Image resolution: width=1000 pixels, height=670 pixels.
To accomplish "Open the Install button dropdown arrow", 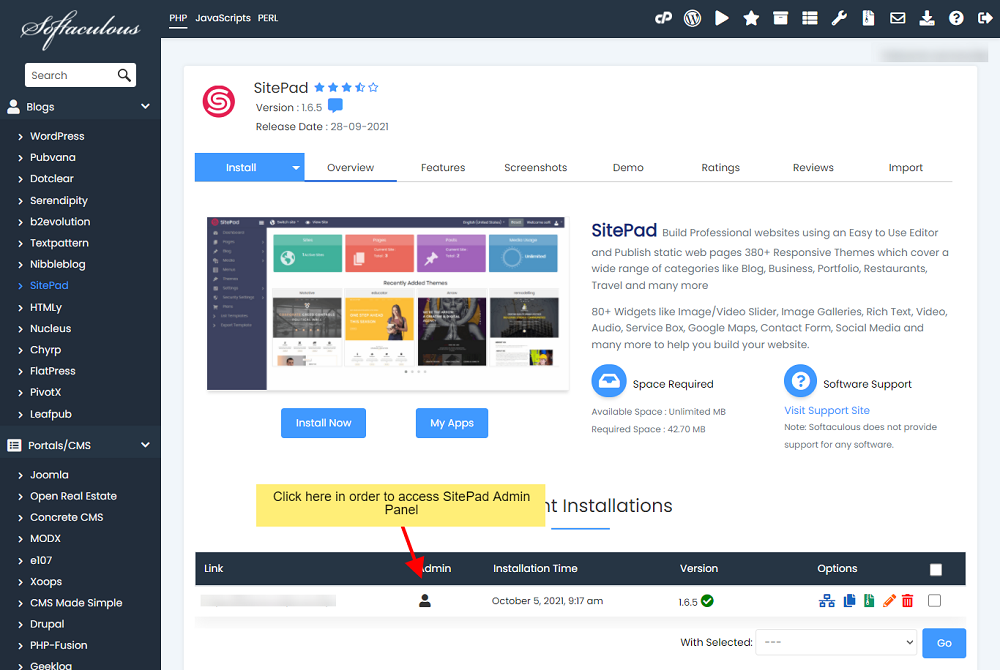I will click(x=296, y=168).
